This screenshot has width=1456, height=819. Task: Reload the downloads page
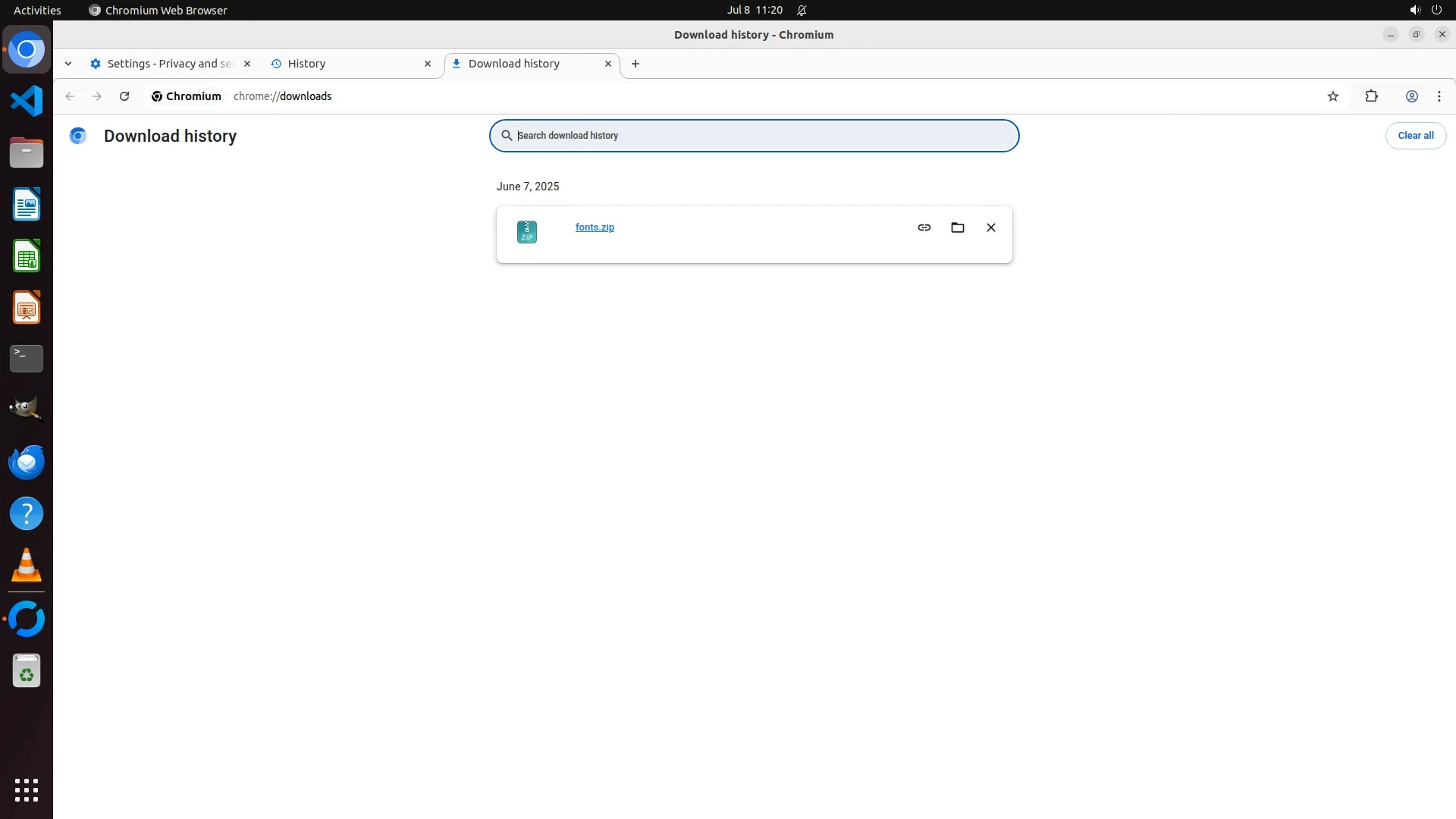[124, 96]
